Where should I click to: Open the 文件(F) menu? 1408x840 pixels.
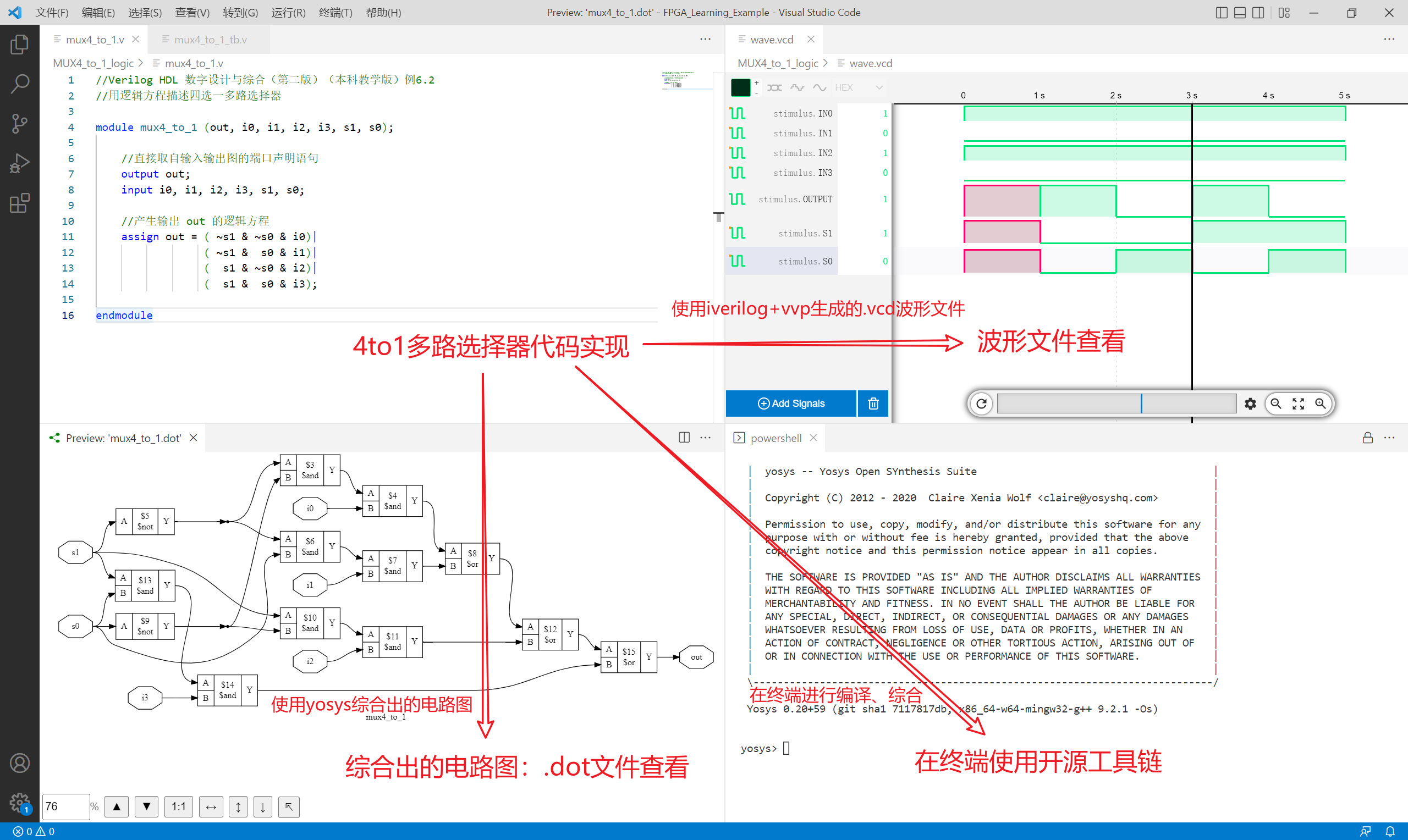tap(52, 13)
